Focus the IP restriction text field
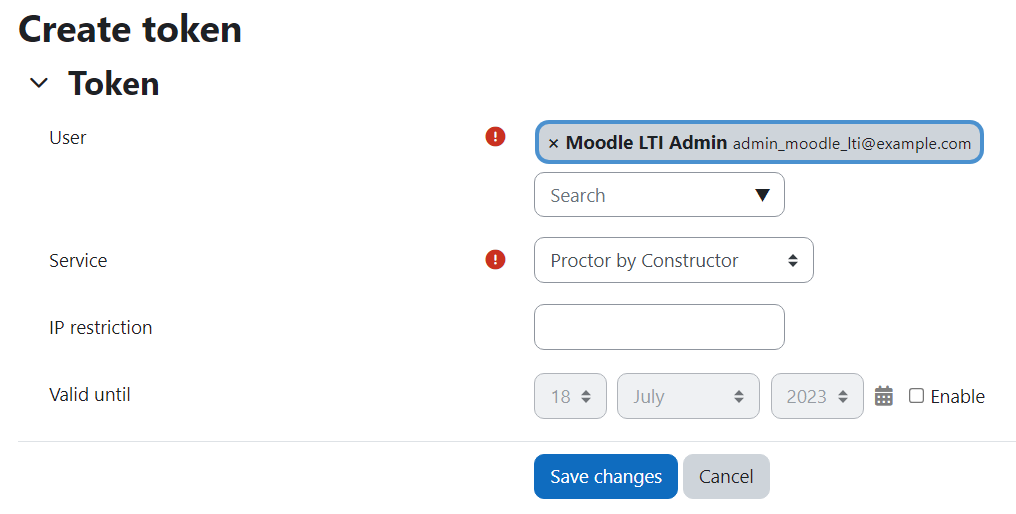 [658, 327]
